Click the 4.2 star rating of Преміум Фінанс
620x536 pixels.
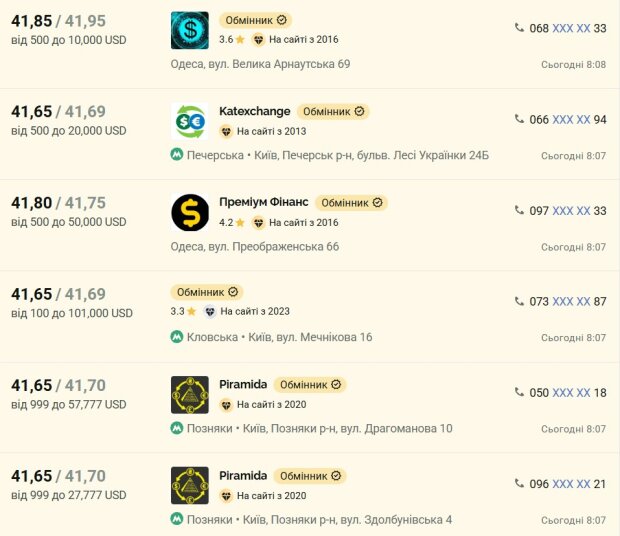pos(232,223)
